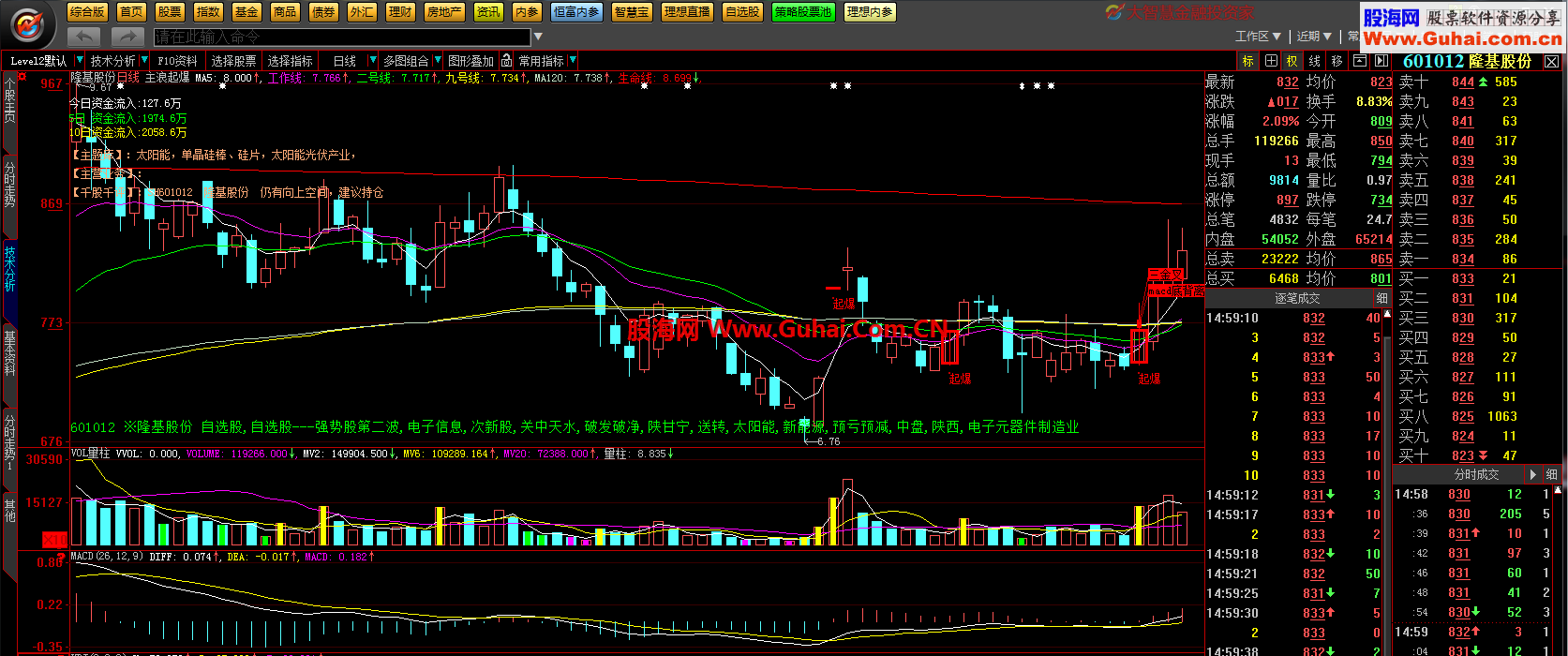Open the 外汇 tab

coord(362,12)
